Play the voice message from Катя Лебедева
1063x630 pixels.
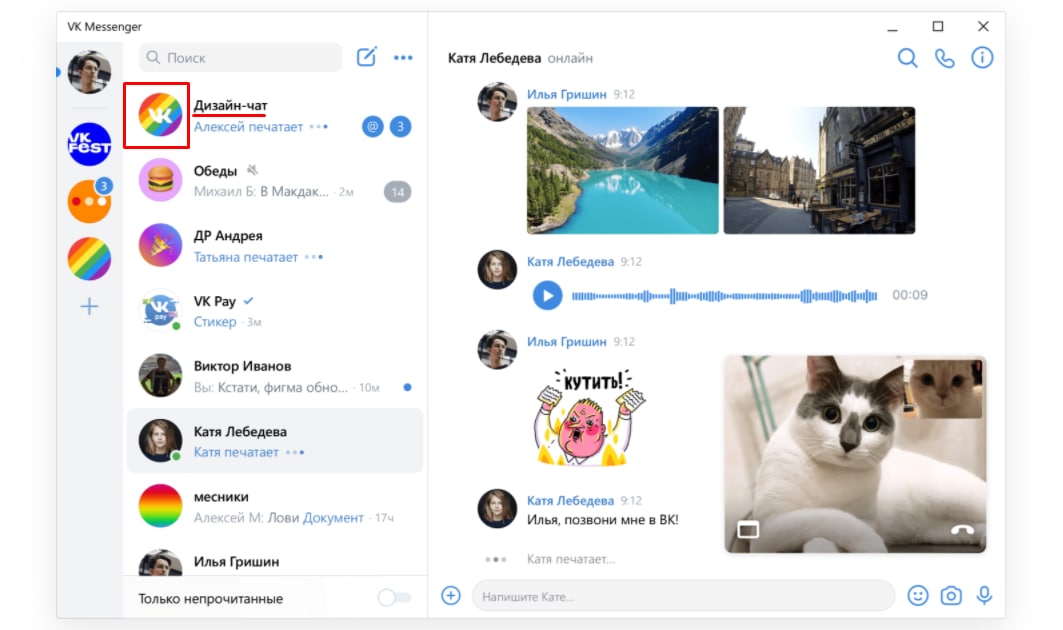click(x=547, y=295)
